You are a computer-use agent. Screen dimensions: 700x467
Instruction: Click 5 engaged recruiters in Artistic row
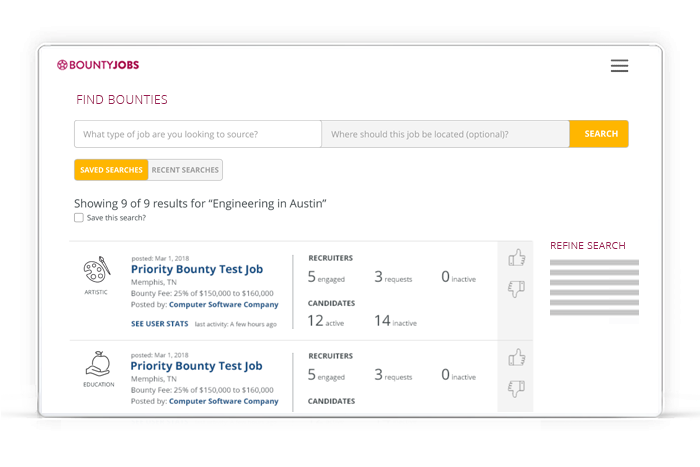326,277
